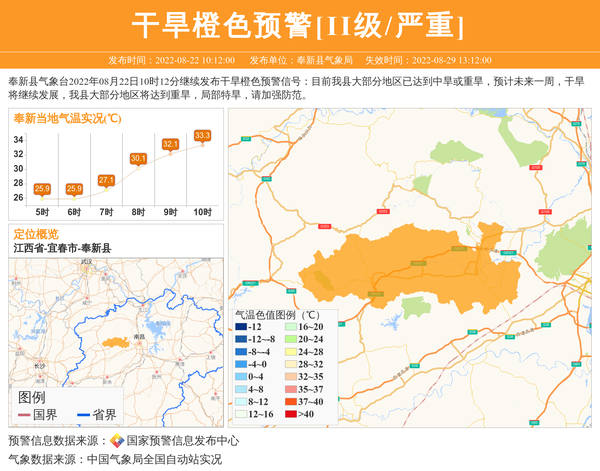The width and height of the screenshot is (600, 471).
Task: Click the 江西省-宜春市-奉新县 location text
Action: click(x=62, y=247)
